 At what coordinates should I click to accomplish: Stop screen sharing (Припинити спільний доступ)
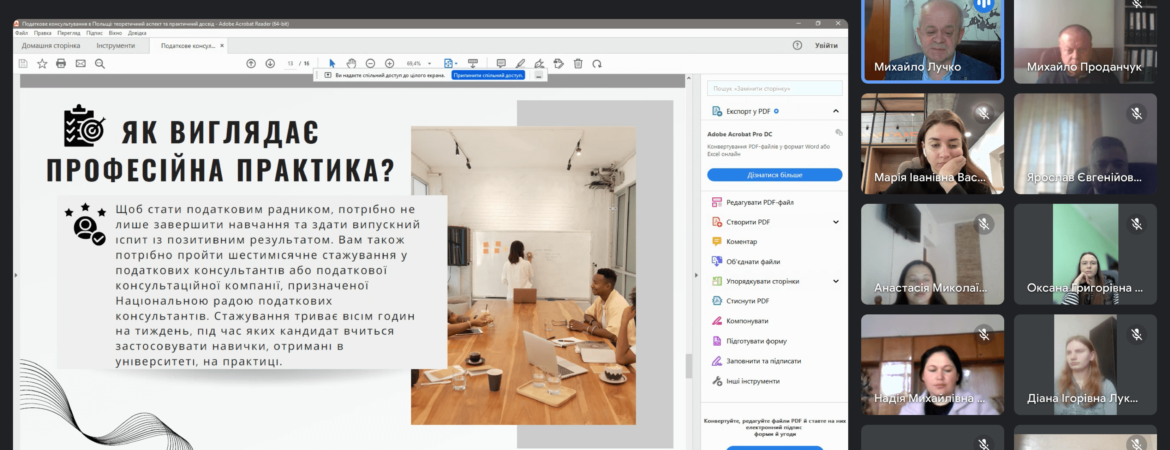489,75
